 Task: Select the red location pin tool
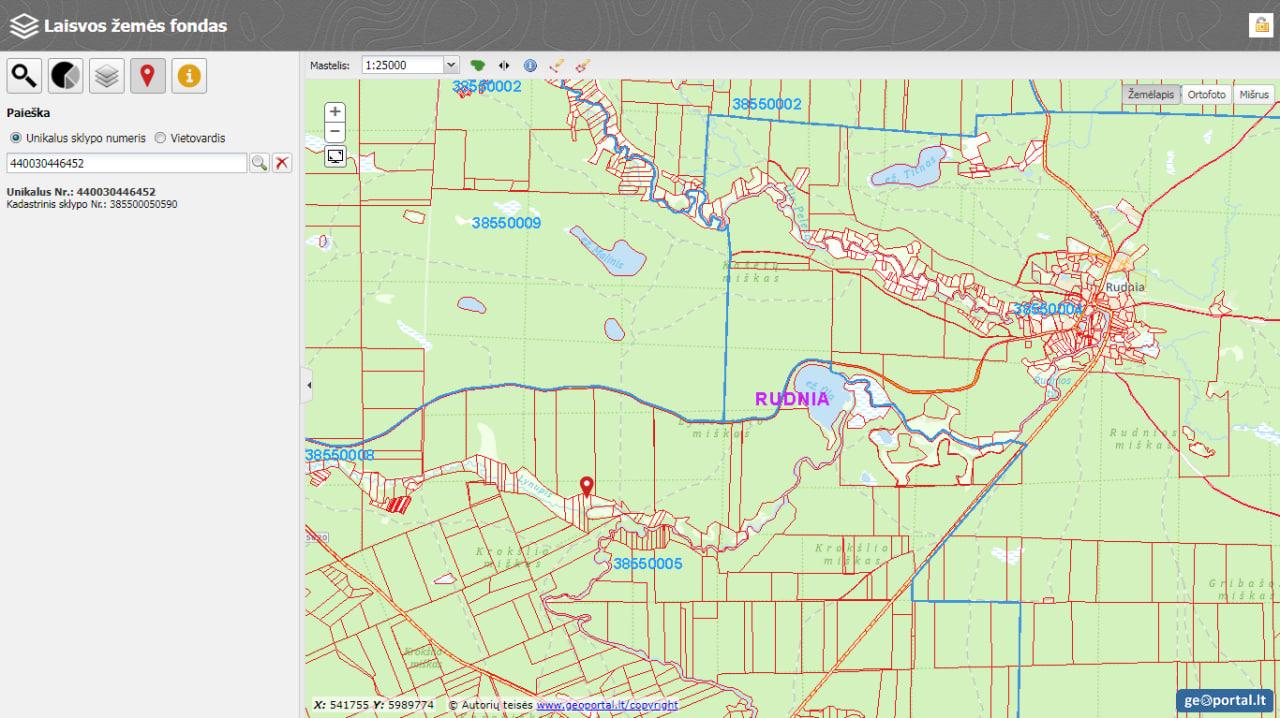click(x=148, y=76)
